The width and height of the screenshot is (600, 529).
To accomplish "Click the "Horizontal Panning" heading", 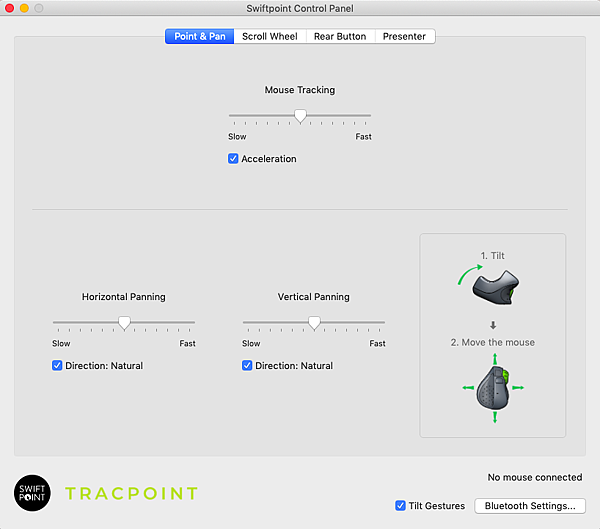I will click(x=124, y=297).
